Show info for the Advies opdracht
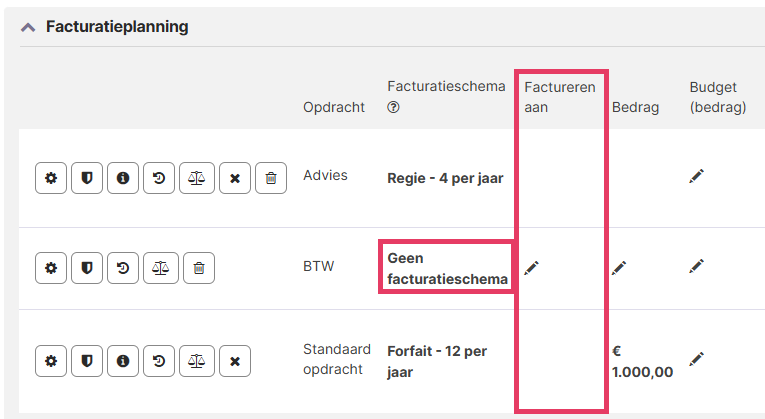 click(123, 179)
